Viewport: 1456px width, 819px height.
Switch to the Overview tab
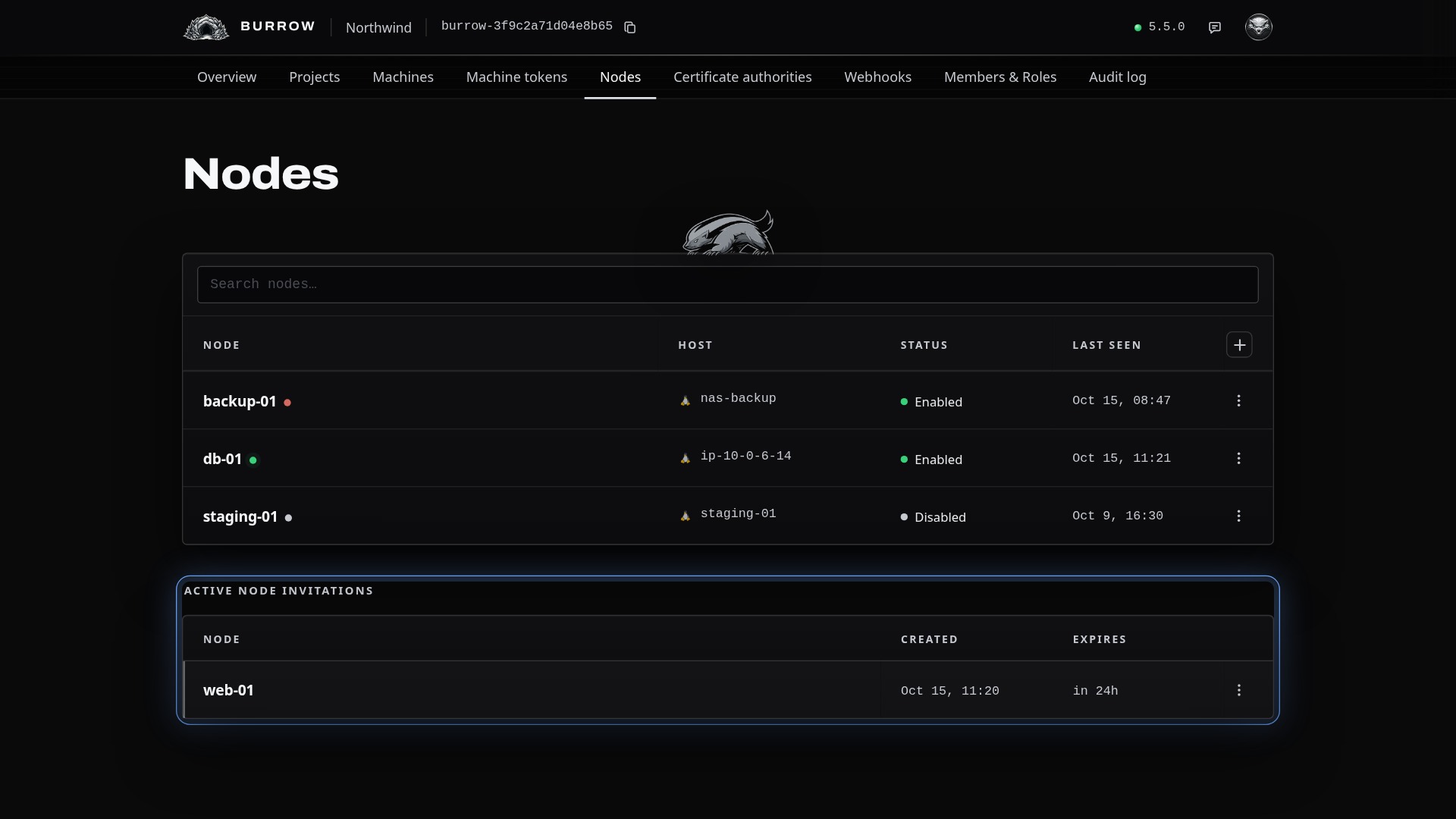(x=227, y=77)
